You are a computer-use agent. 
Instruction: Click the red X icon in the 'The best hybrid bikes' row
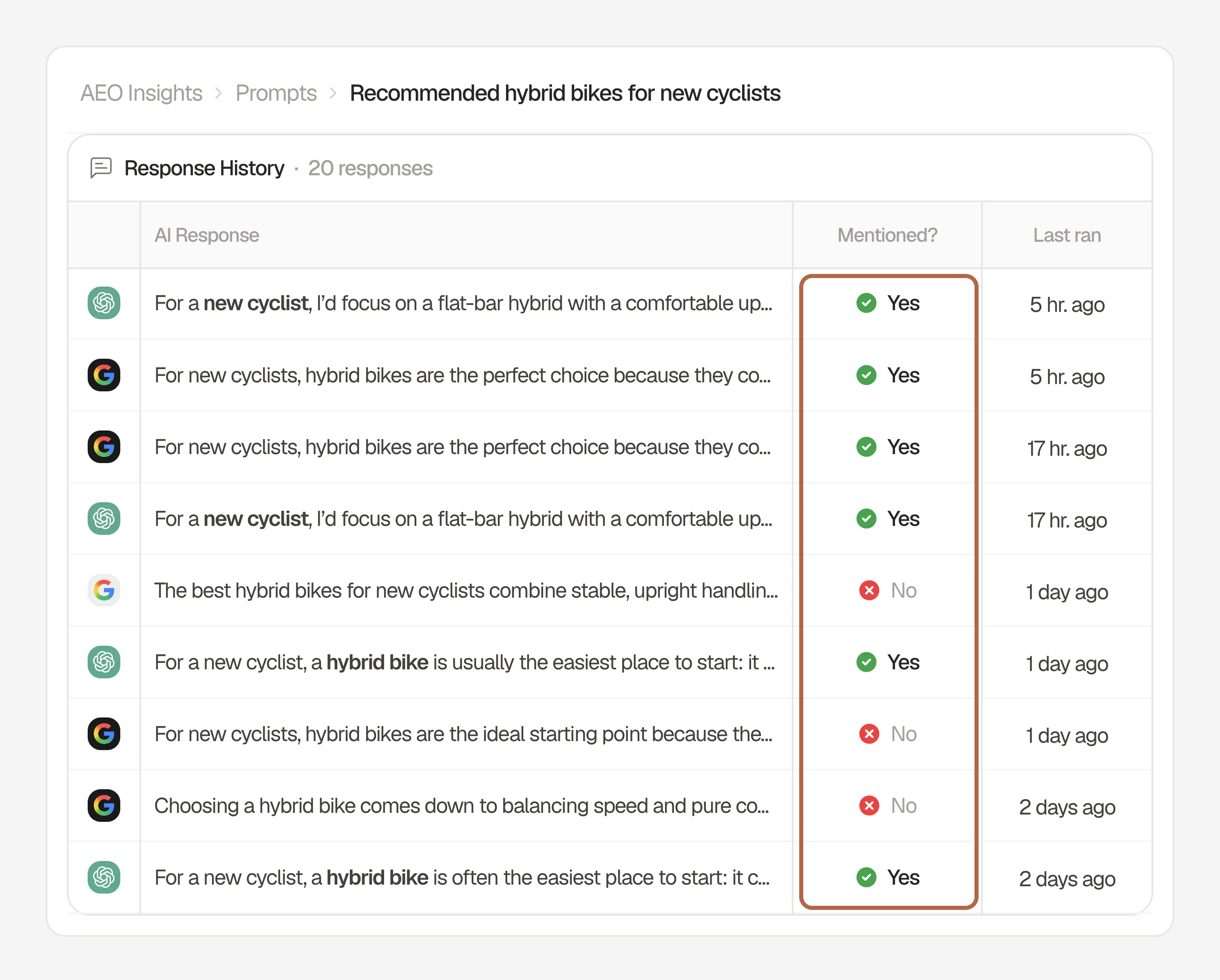869,591
